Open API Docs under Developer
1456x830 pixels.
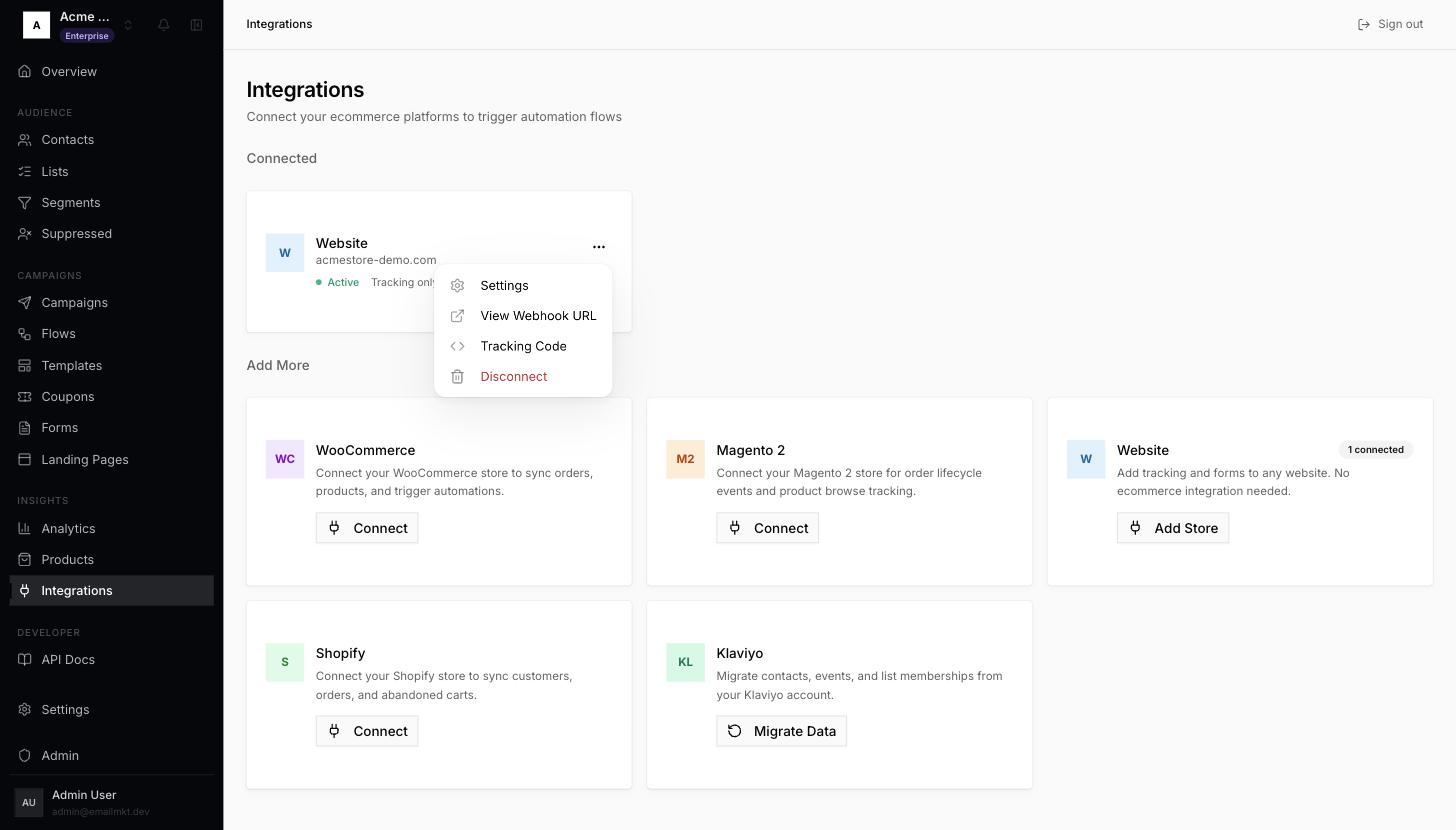[x=111, y=660]
